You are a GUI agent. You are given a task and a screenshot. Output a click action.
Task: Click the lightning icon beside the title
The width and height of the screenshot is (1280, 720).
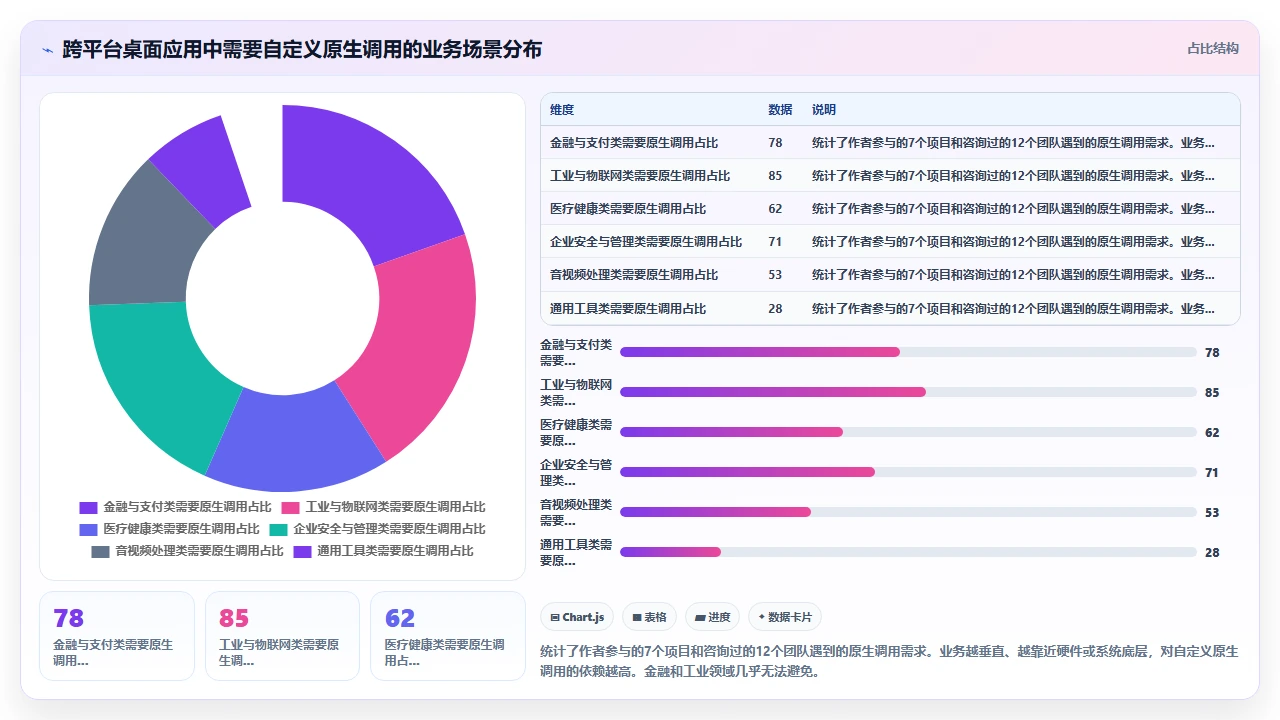pos(47,49)
